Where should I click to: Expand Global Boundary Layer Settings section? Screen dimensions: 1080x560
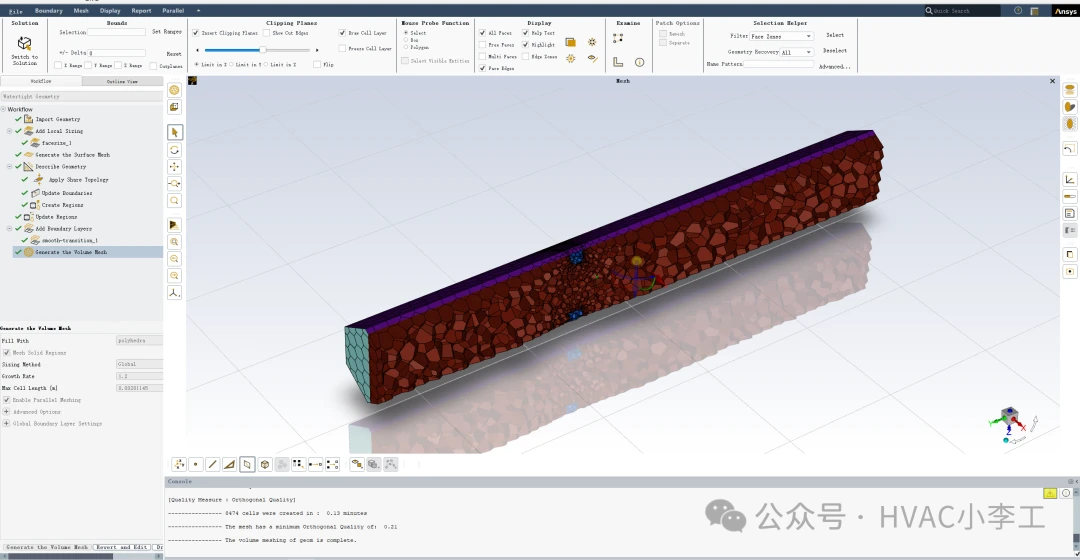point(6,424)
